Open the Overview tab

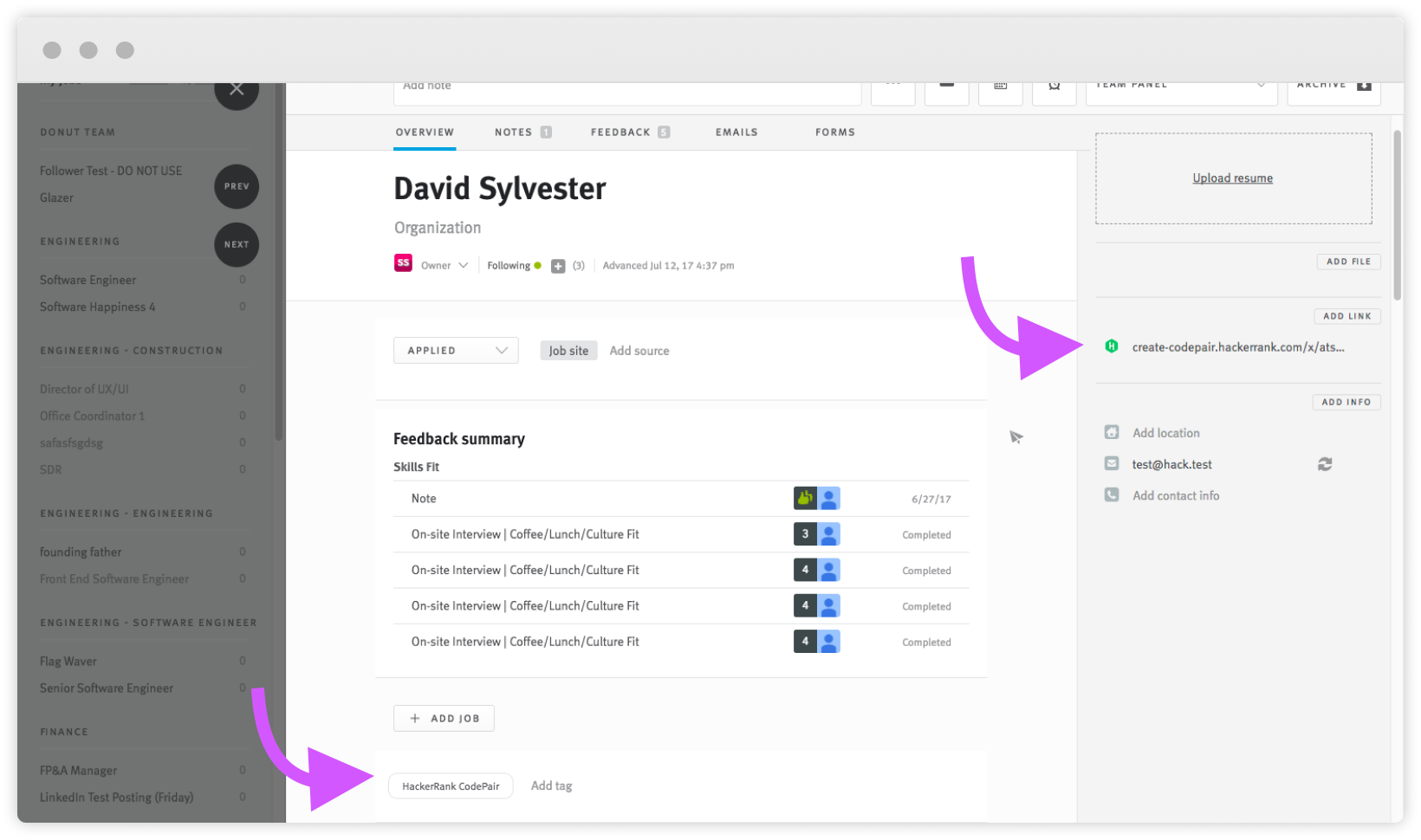pos(425,132)
